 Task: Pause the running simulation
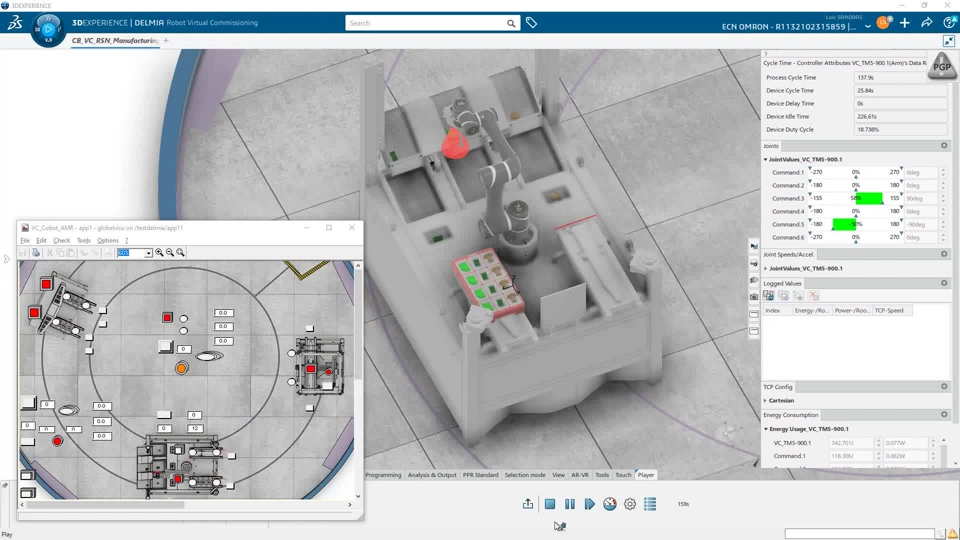click(x=570, y=504)
